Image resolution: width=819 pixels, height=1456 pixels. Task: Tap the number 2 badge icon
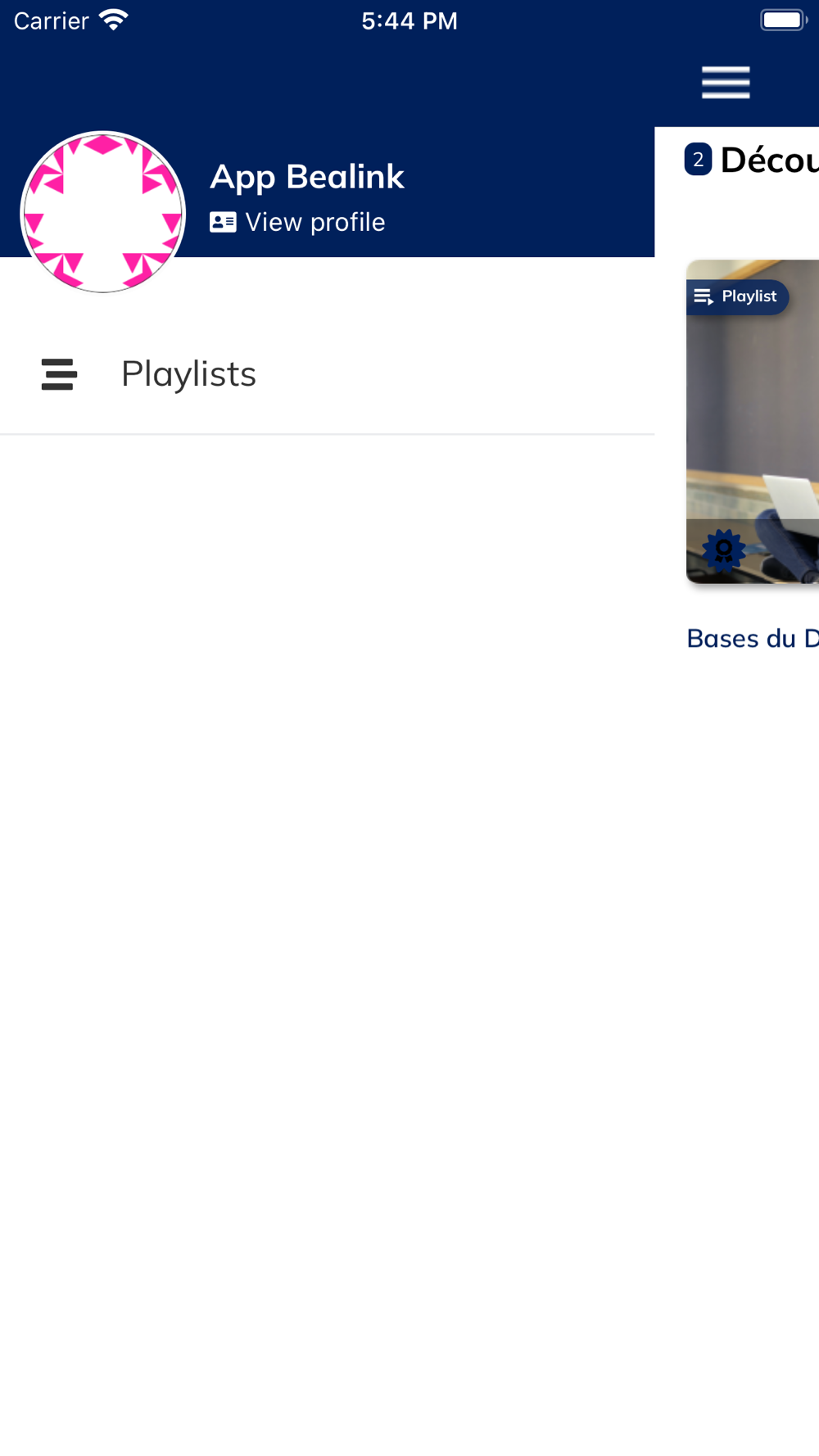698,160
